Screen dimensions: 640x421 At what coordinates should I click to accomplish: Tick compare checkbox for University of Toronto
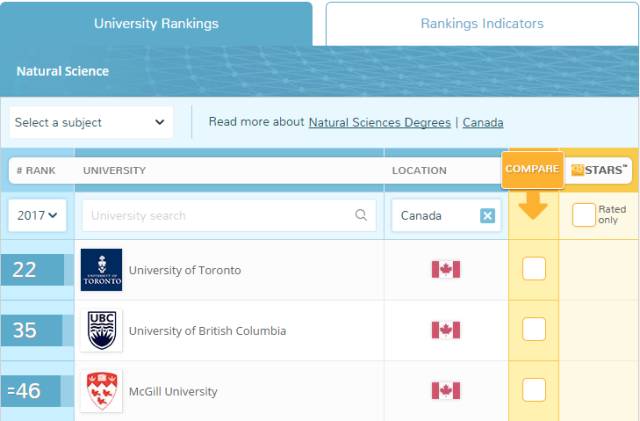[x=534, y=269]
